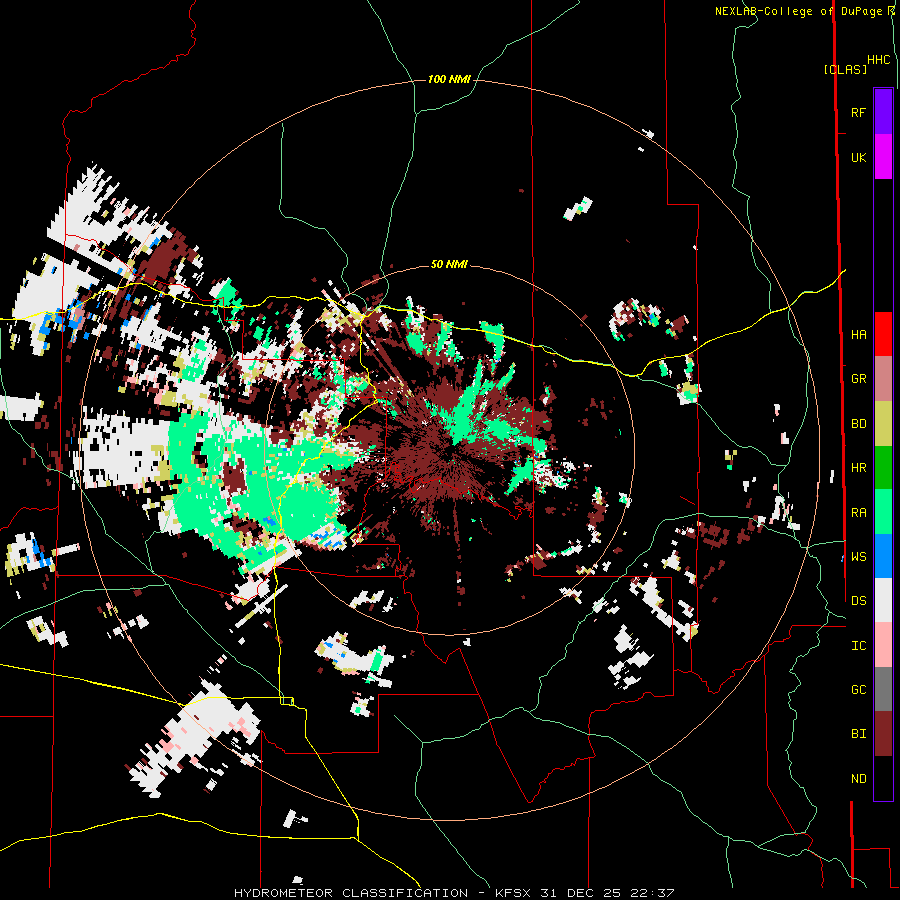Click the ND black legend swatch
Screen dimensions: 900x900
(883, 778)
